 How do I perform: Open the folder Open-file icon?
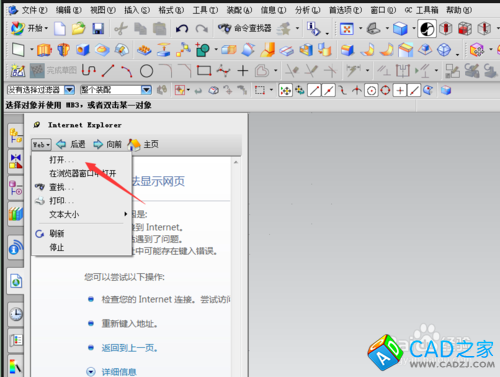click(79, 29)
